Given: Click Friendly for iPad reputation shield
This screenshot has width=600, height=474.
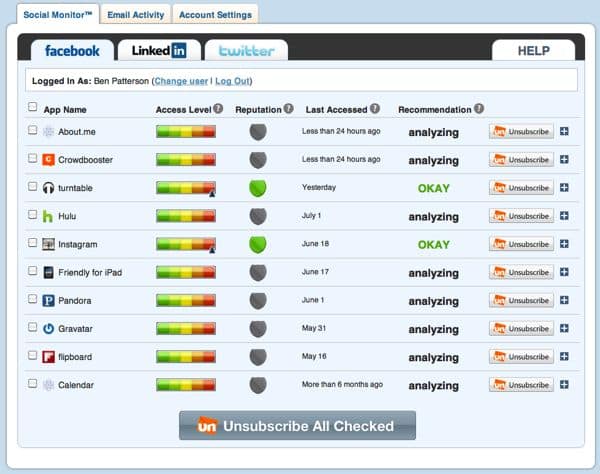Looking at the screenshot, I should [x=258, y=273].
